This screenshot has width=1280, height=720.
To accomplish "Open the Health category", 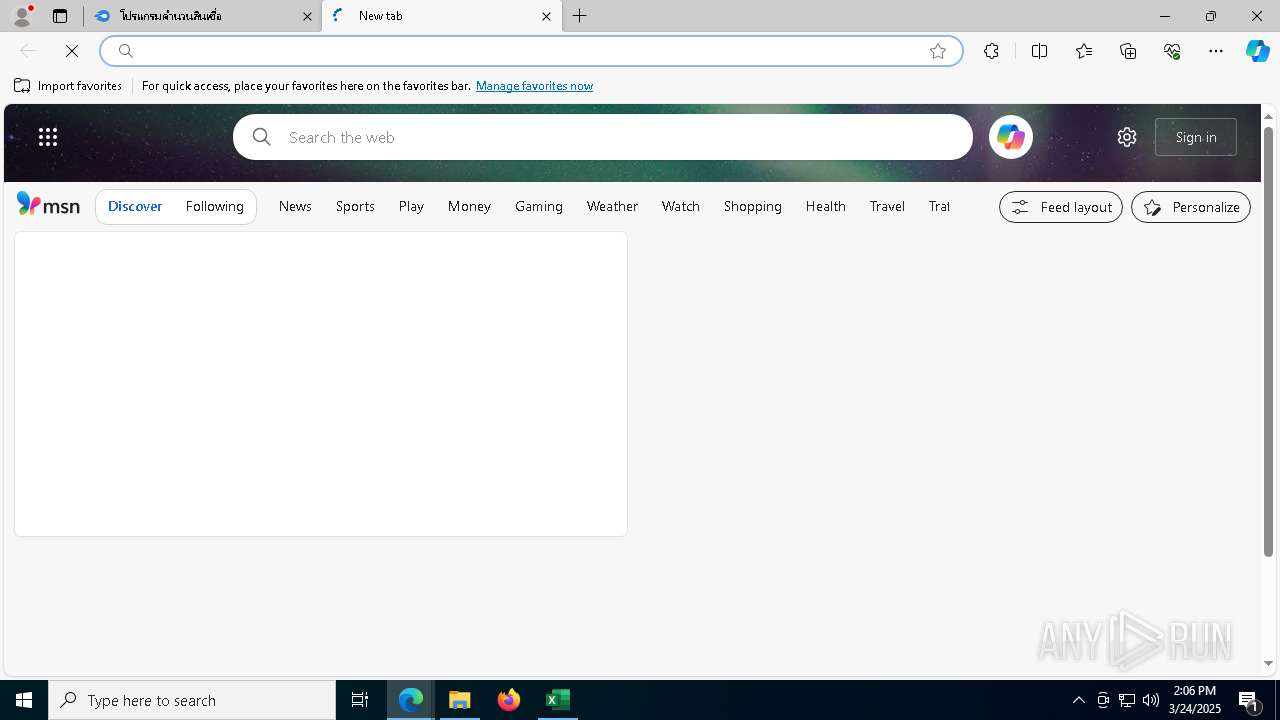I will click(x=826, y=206).
